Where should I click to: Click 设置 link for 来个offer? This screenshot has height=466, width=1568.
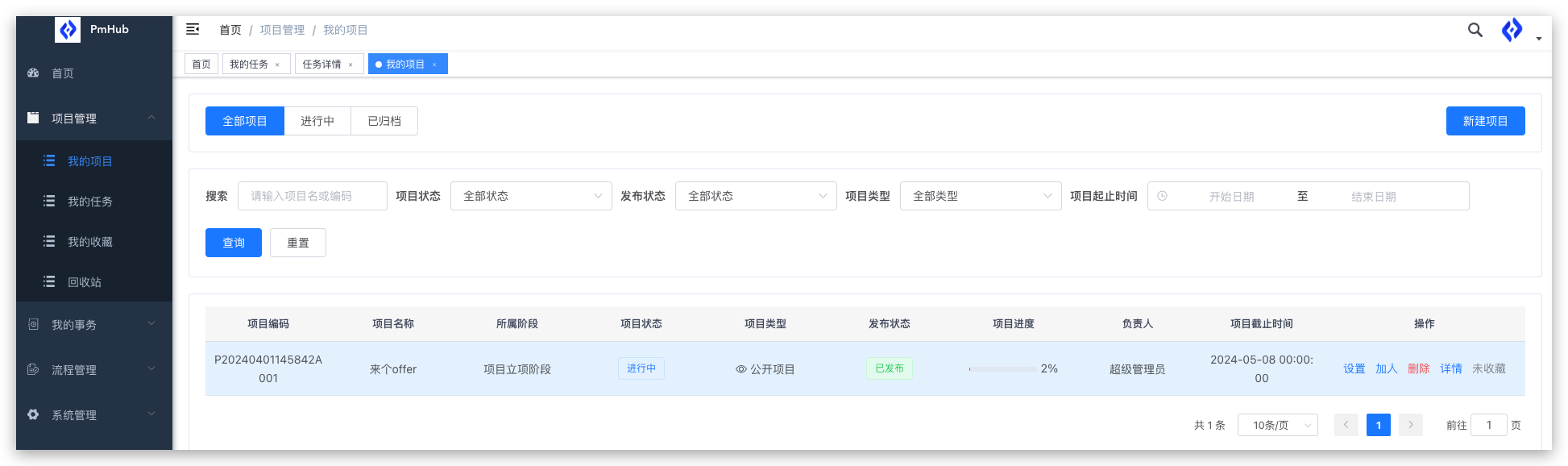pos(1354,368)
